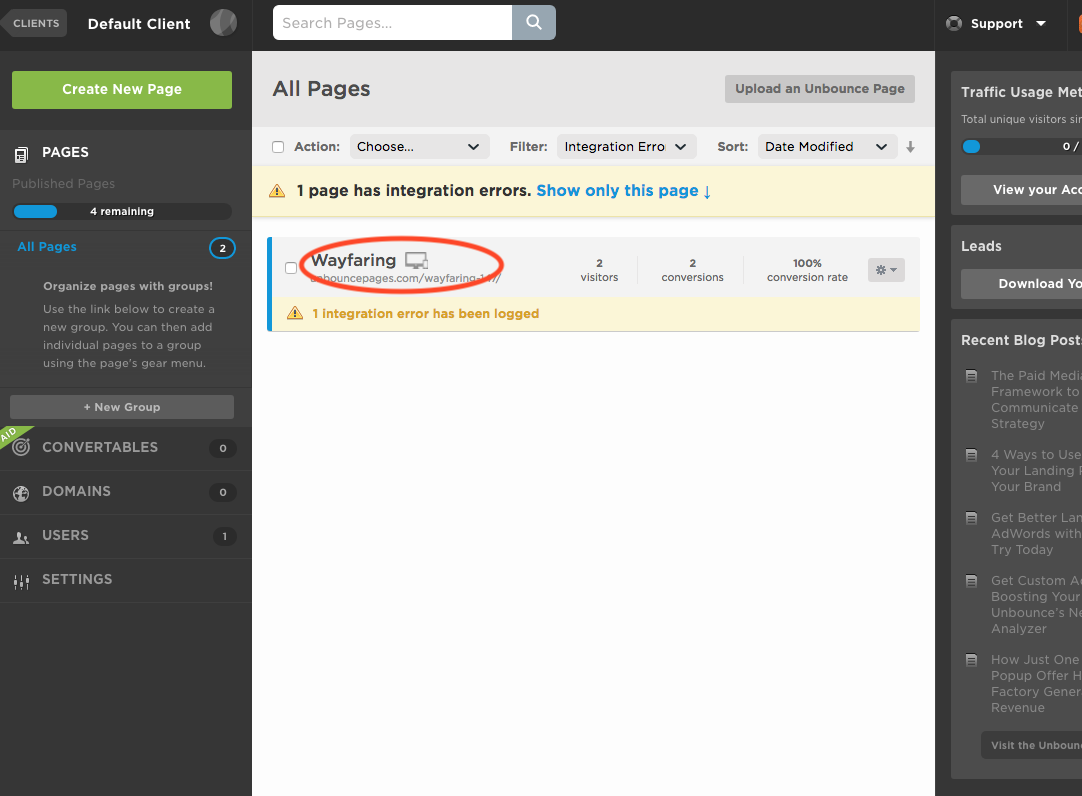
Task: Click document icon beside Get Custom post
Action: click(972, 581)
